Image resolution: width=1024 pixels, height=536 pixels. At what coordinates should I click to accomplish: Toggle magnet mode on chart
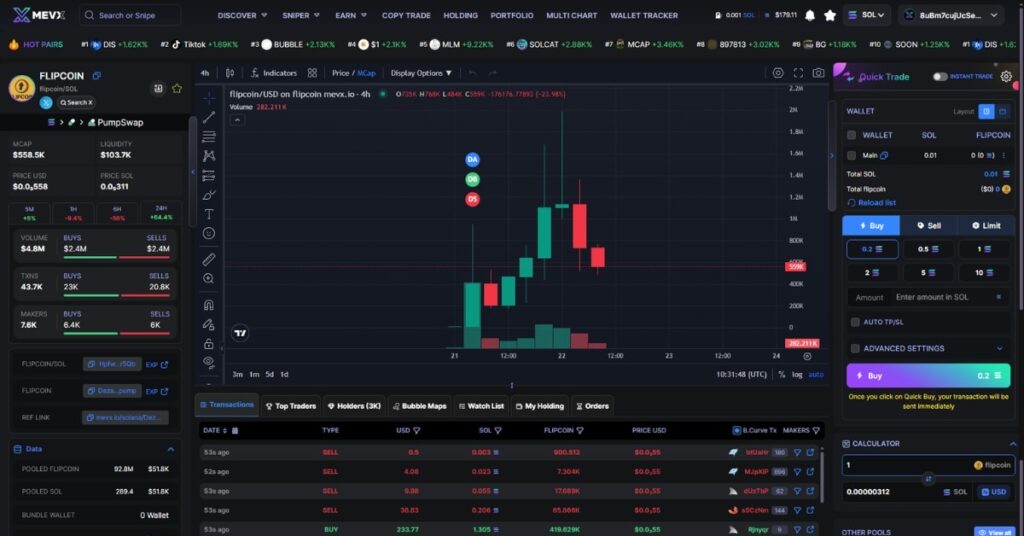point(209,305)
